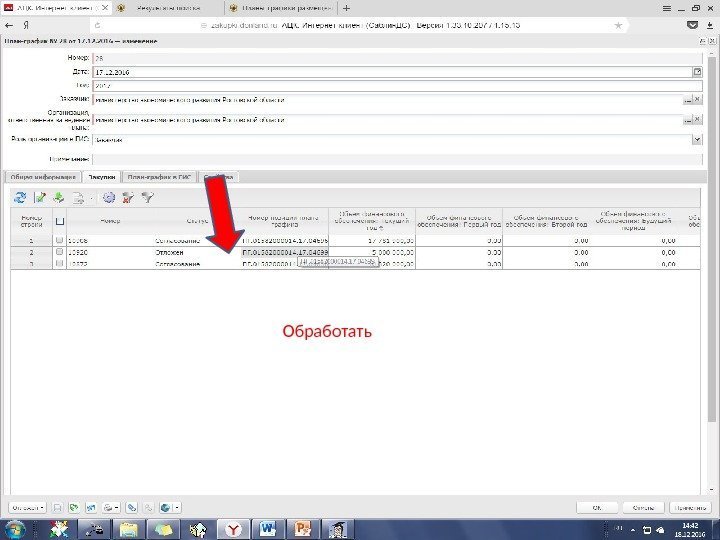Tick the checkbox for row 1
This screenshot has height=540, width=720.
pos(59,240)
